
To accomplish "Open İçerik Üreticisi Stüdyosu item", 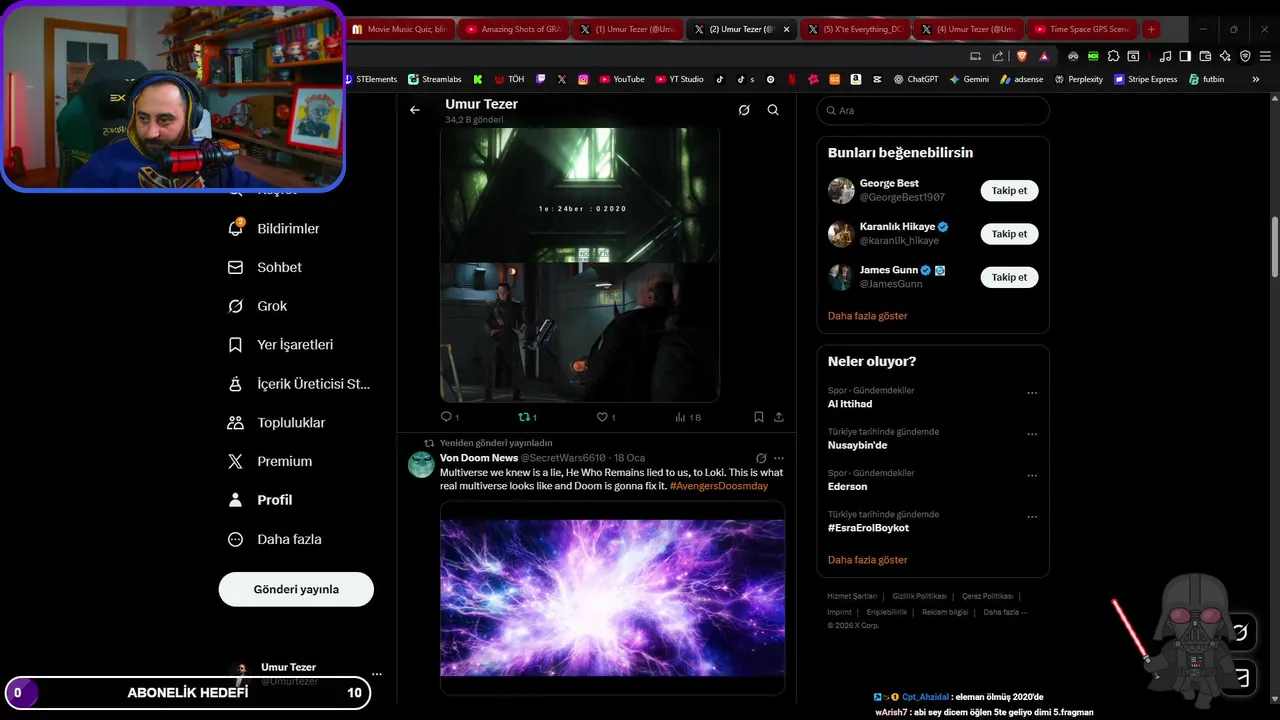I will (x=299, y=383).
